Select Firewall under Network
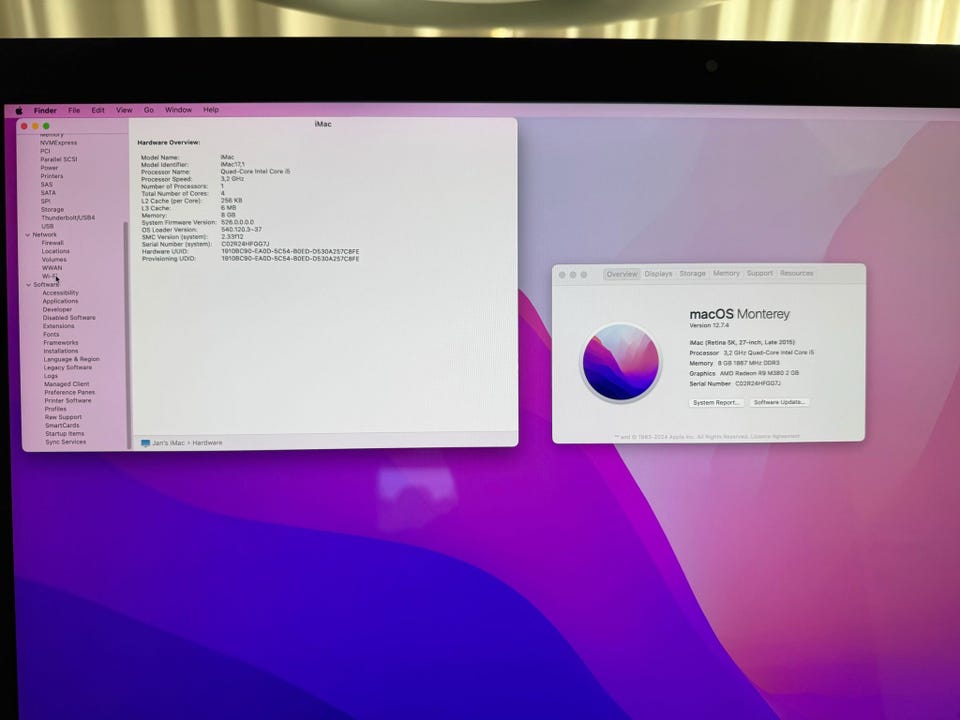Image resolution: width=960 pixels, height=720 pixels. point(53,243)
